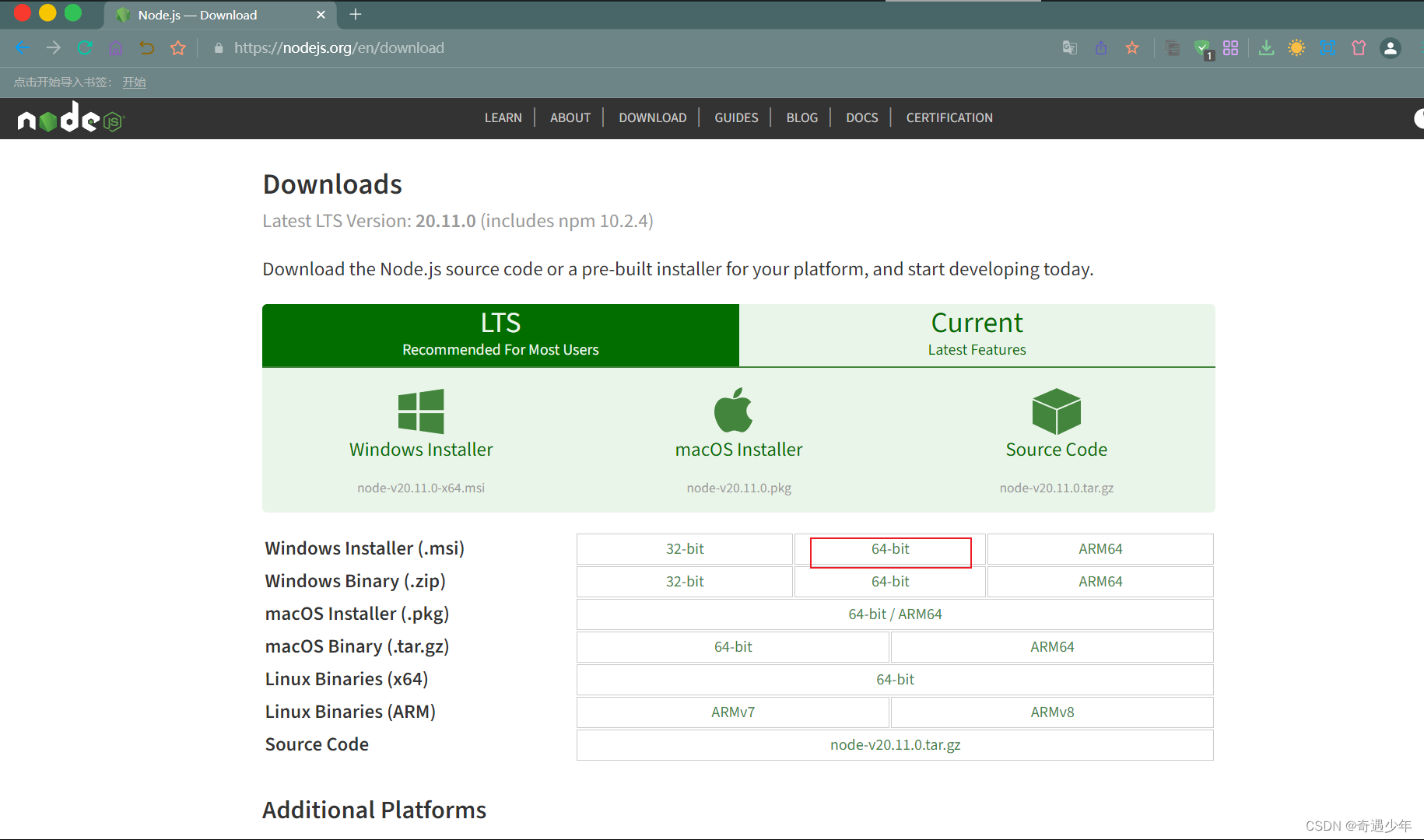Click the share icon in address bar

1101,47
